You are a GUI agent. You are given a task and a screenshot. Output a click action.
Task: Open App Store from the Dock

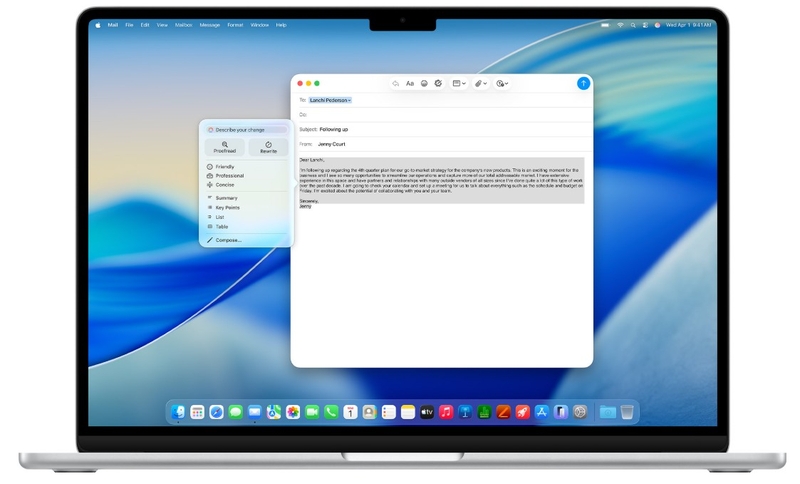(541, 412)
